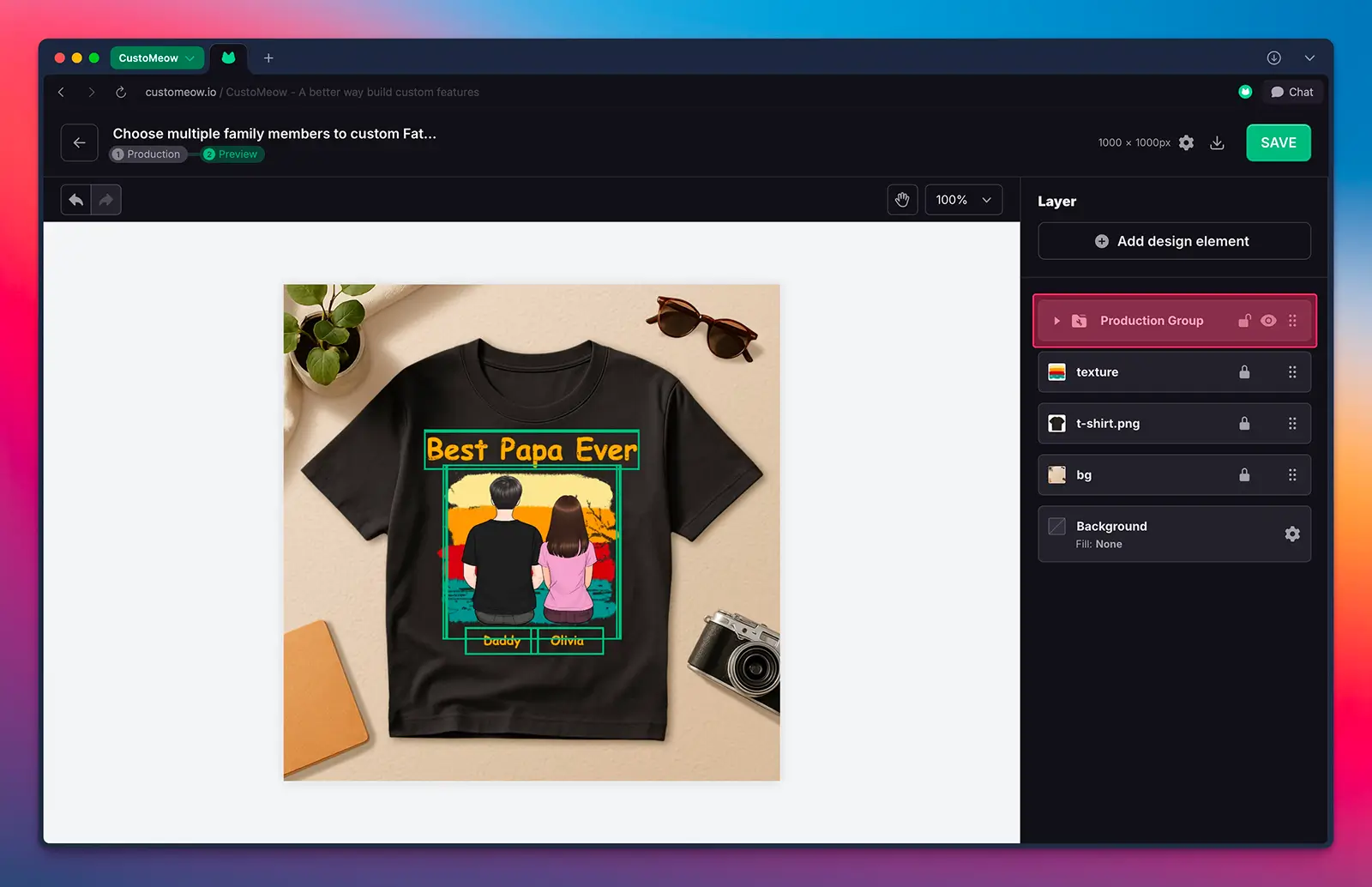Go back with the header back arrow button
The image size is (1372, 887).
click(x=79, y=142)
